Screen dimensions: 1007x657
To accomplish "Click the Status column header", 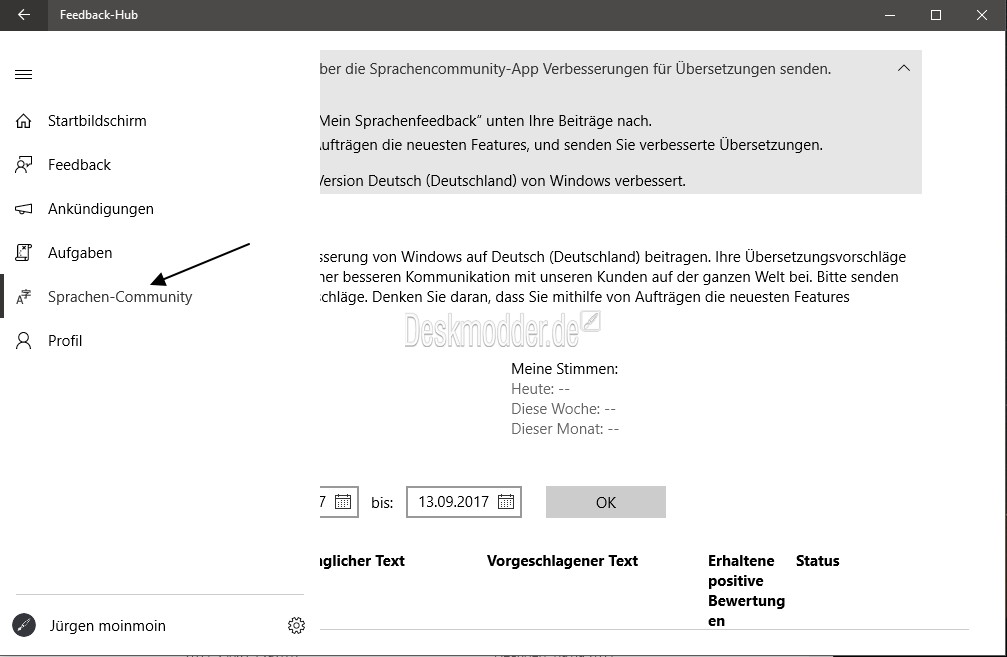I will tap(818, 561).
